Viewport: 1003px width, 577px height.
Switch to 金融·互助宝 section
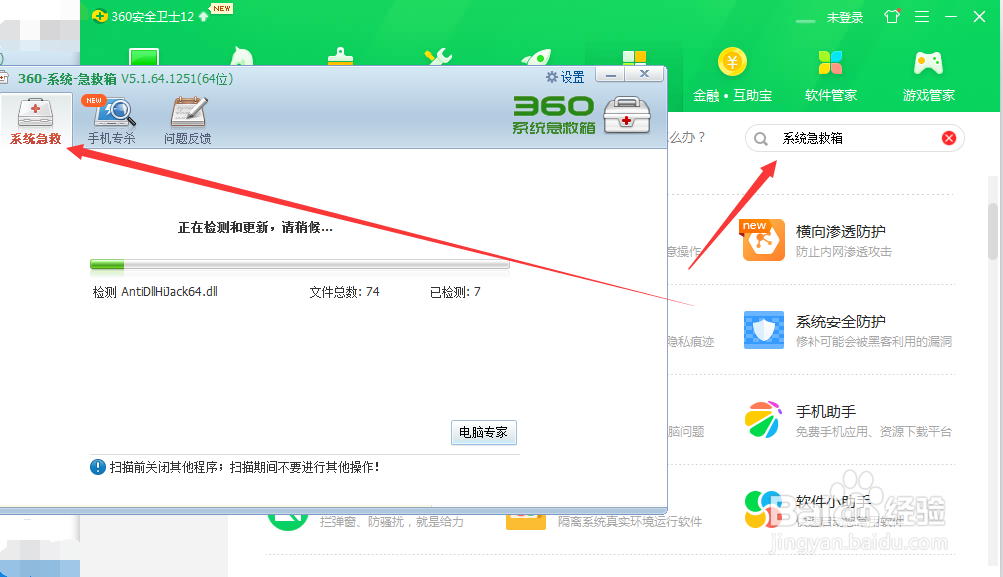click(733, 75)
